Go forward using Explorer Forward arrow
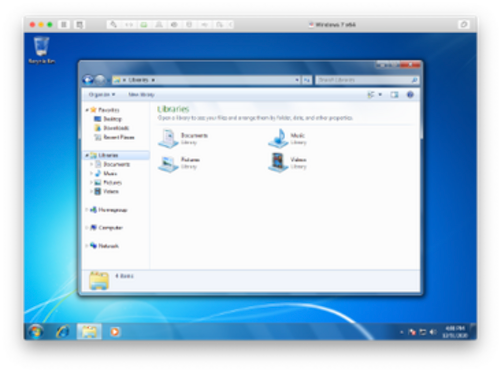The height and width of the screenshot is (372, 500). 100,80
